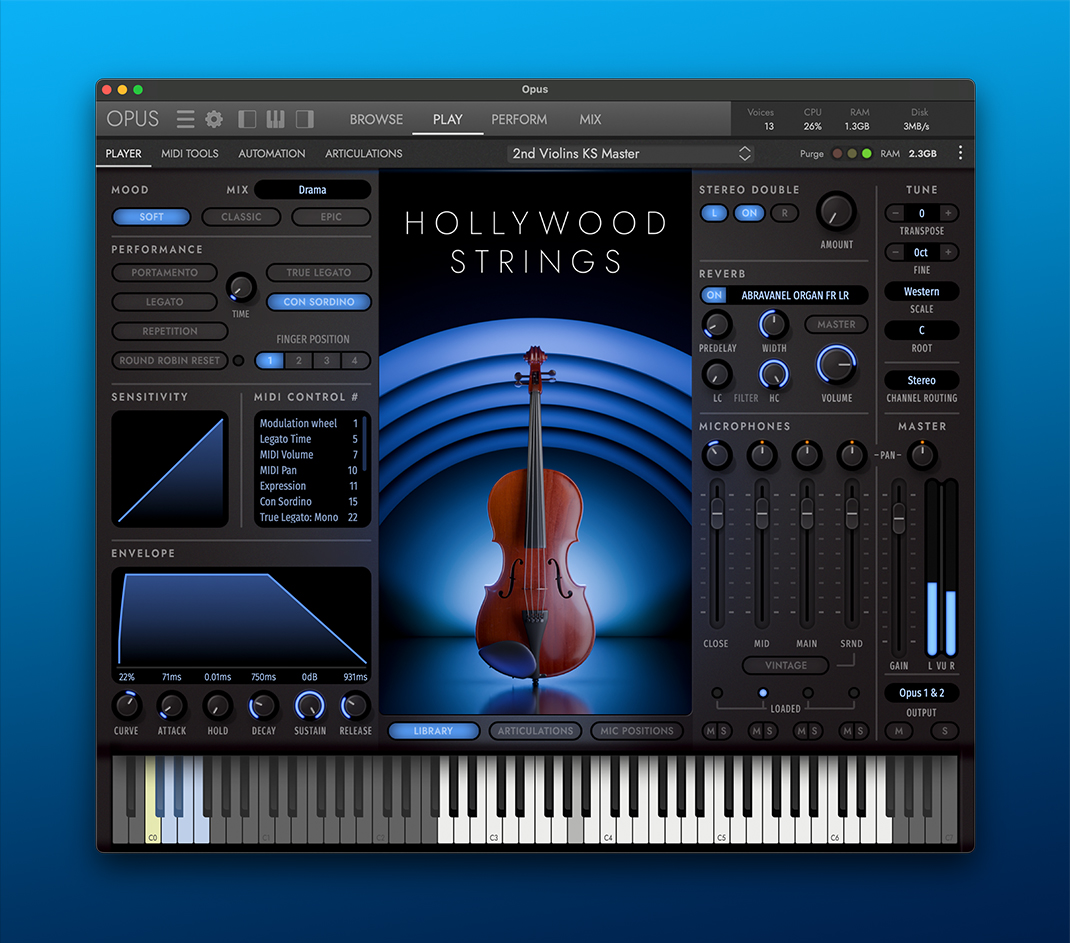The image size is (1070, 943).
Task: Adjust the Master Pan knob
Action: click(x=922, y=455)
